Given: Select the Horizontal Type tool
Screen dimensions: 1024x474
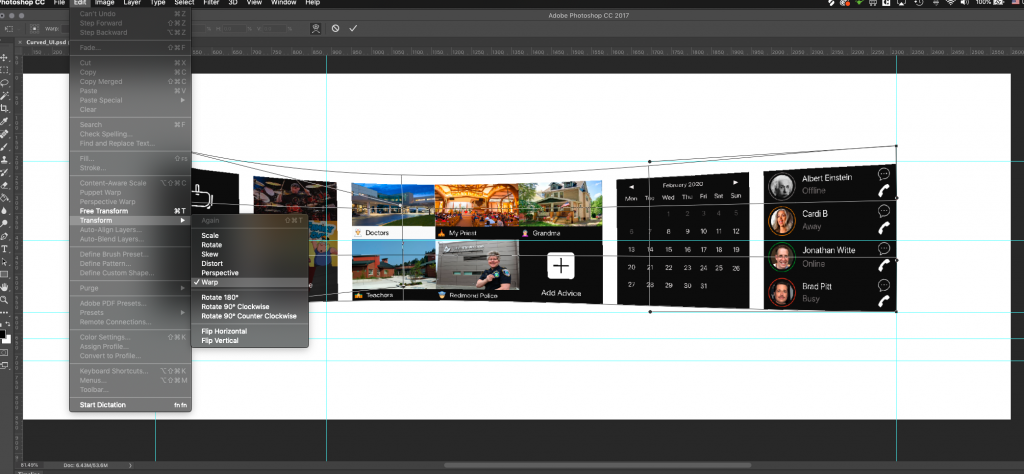Looking at the screenshot, I should click(5, 249).
